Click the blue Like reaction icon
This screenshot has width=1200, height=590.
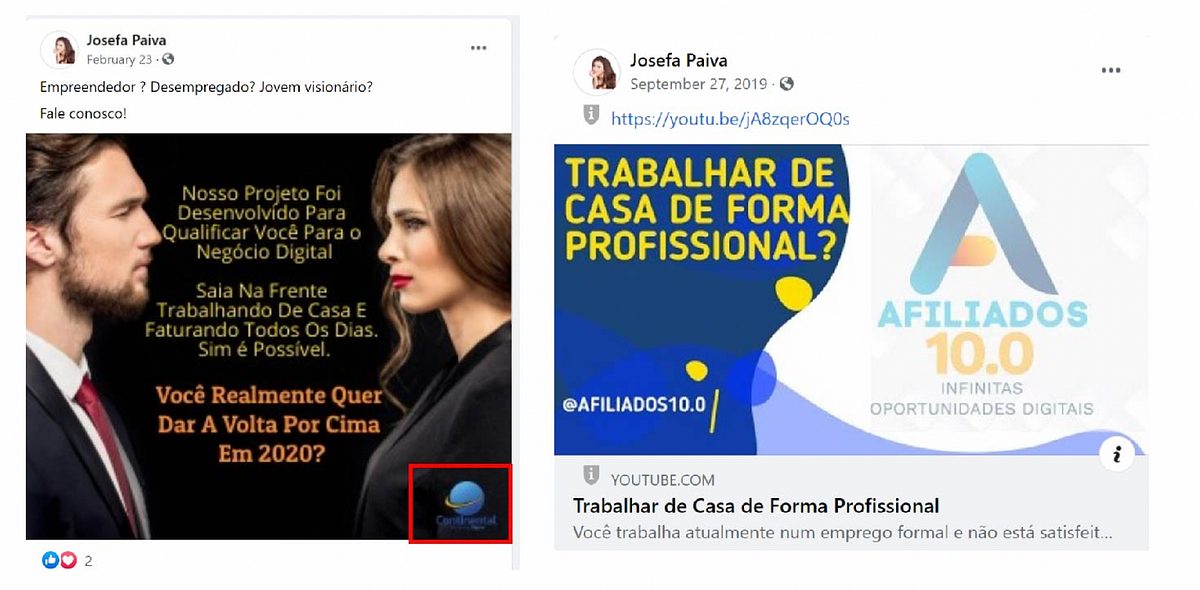pos(50,560)
